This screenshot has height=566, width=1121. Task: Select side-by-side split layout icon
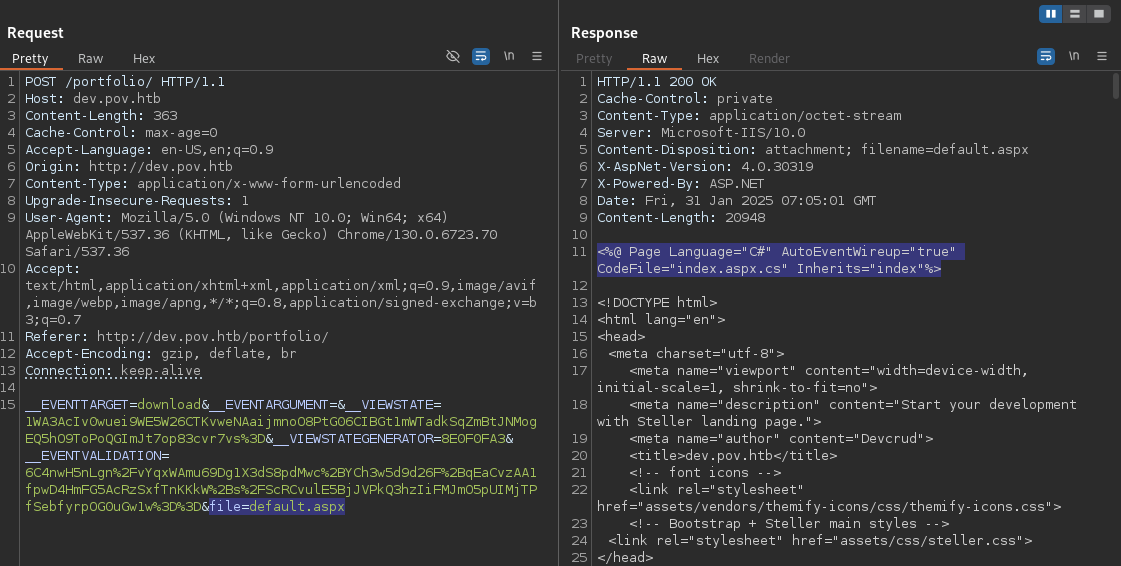point(1051,14)
